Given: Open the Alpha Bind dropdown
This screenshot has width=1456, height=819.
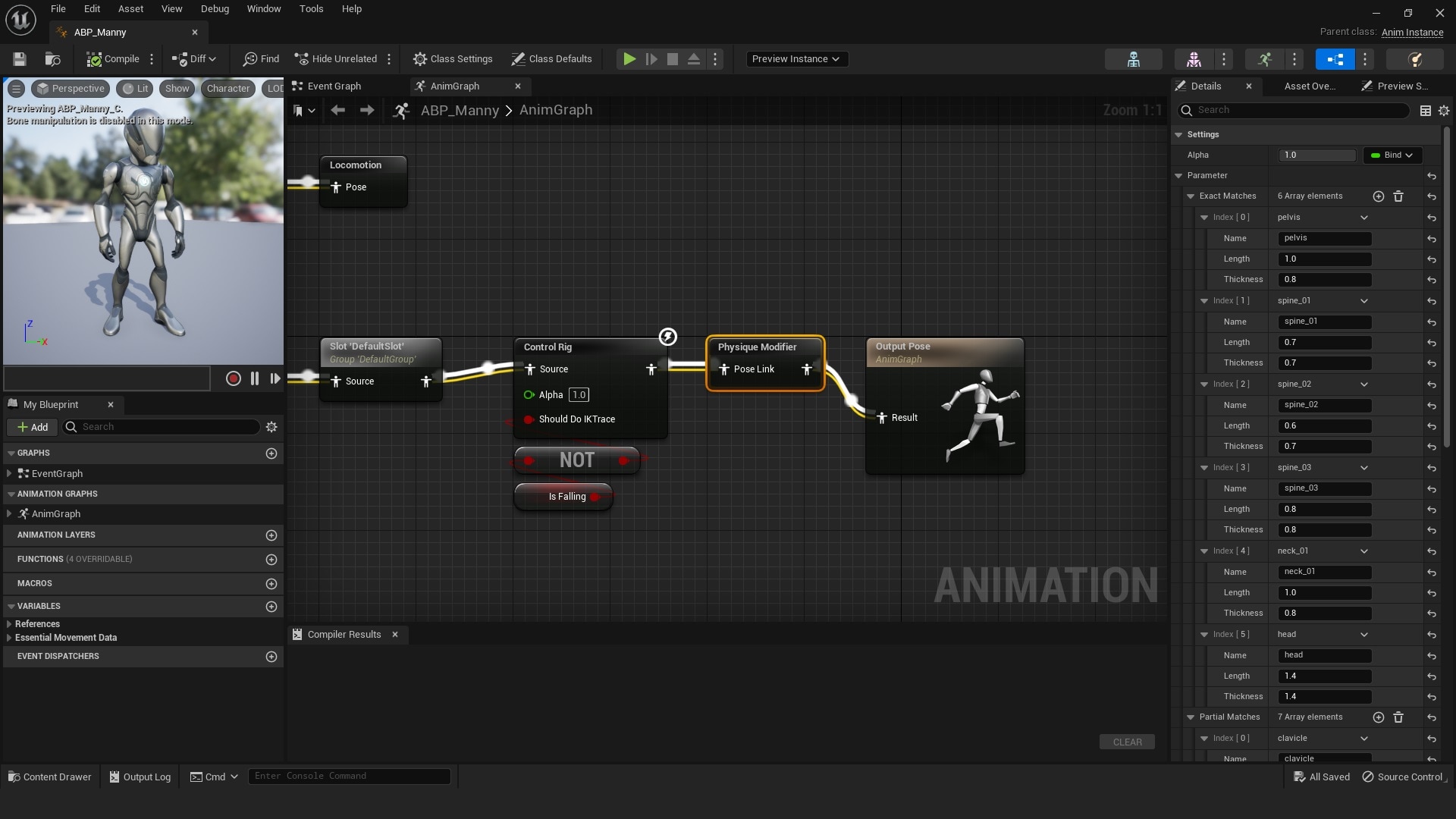Looking at the screenshot, I should 1392,155.
